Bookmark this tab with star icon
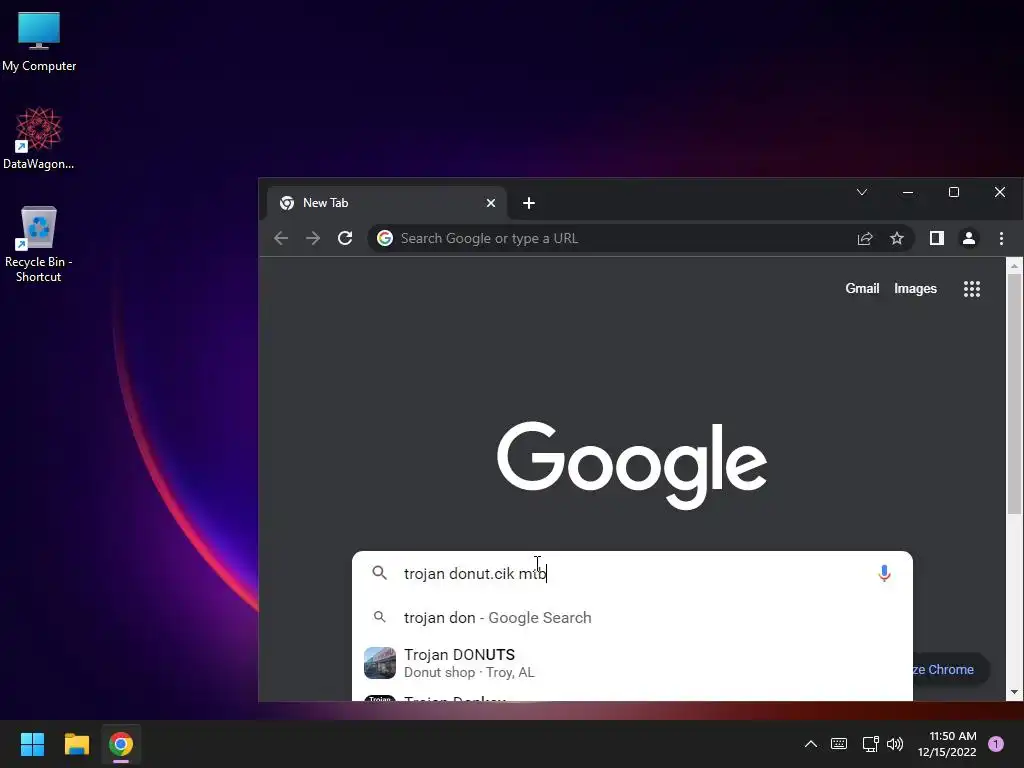 pos(897,238)
